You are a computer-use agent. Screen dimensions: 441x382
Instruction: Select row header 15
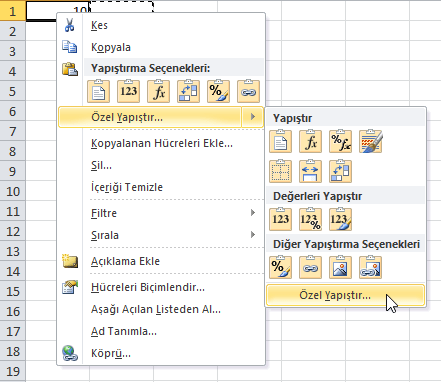(x=13, y=291)
